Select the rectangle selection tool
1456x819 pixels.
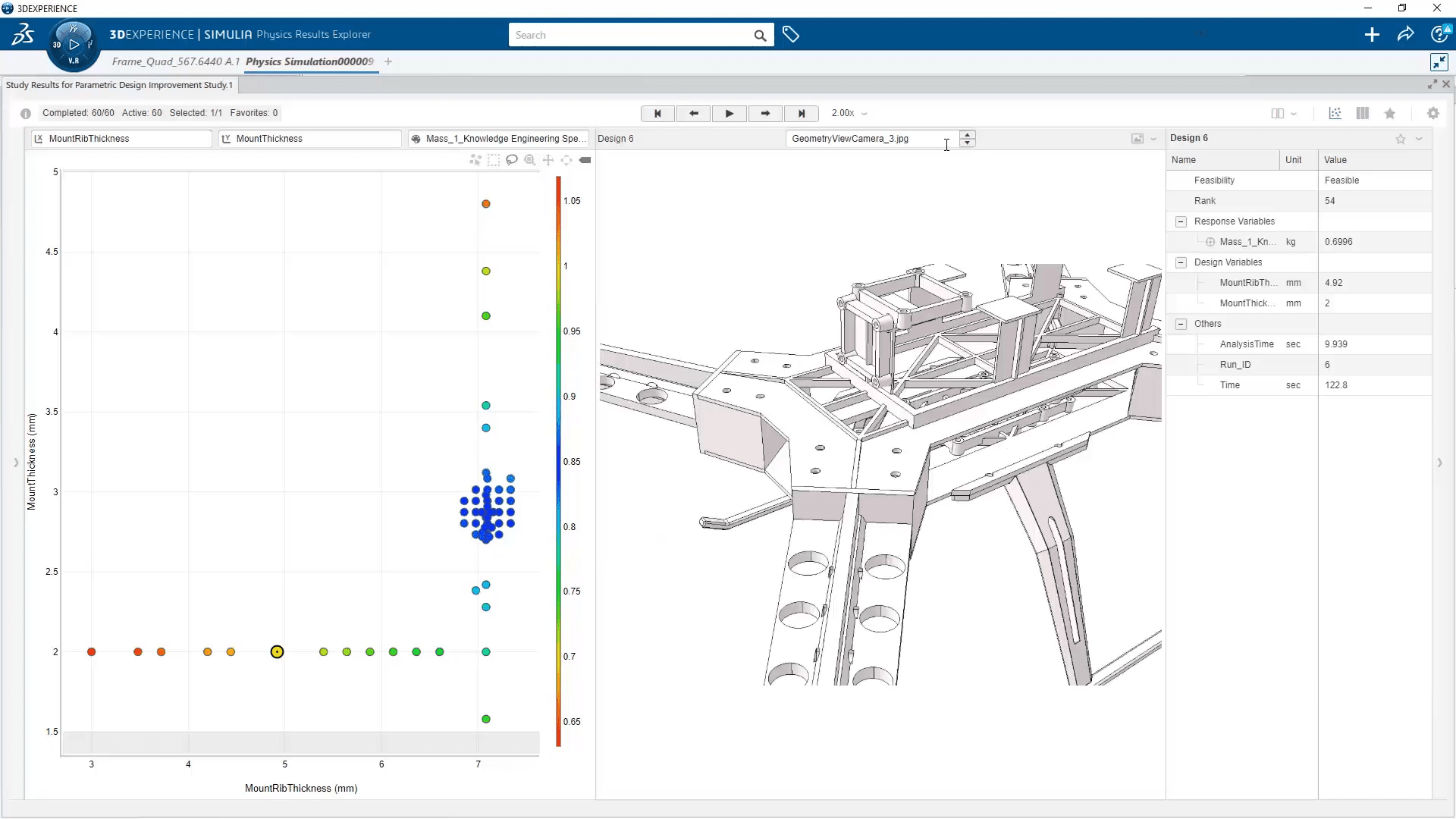pyautogui.click(x=494, y=160)
